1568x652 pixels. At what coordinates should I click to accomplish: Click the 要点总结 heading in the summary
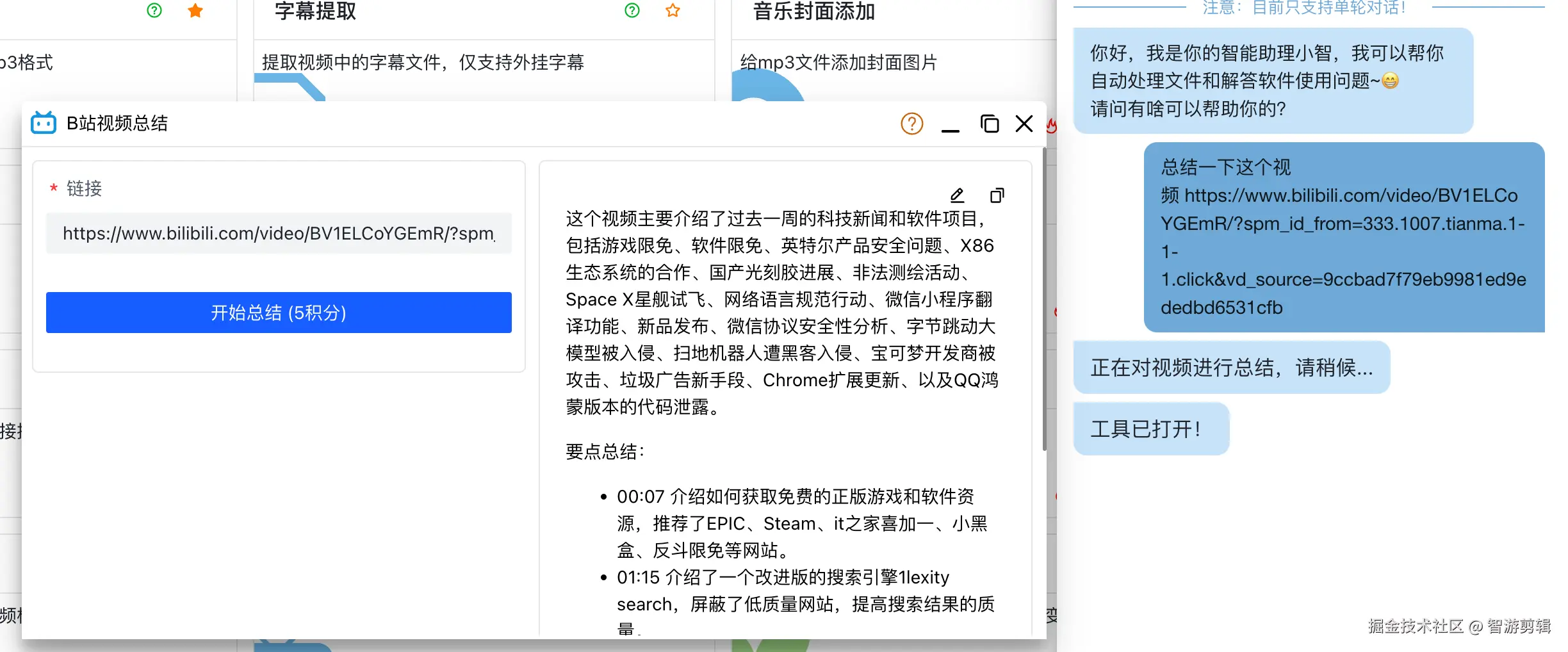click(x=605, y=452)
